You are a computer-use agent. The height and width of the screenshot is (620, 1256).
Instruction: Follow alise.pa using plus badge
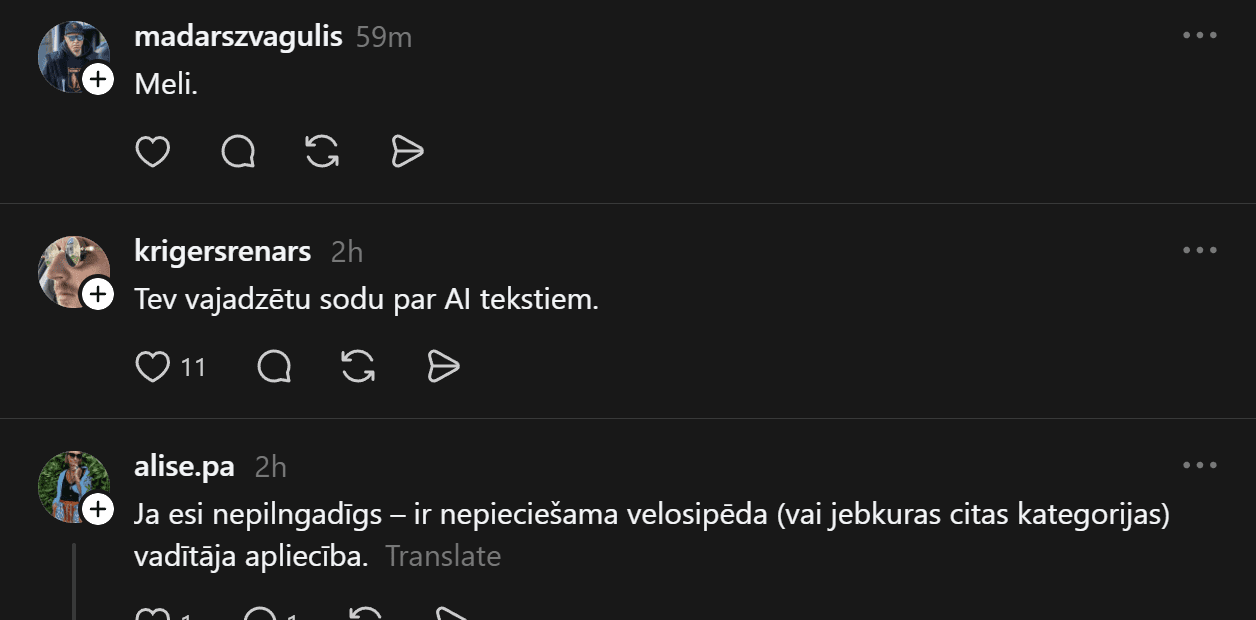[98, 509]
